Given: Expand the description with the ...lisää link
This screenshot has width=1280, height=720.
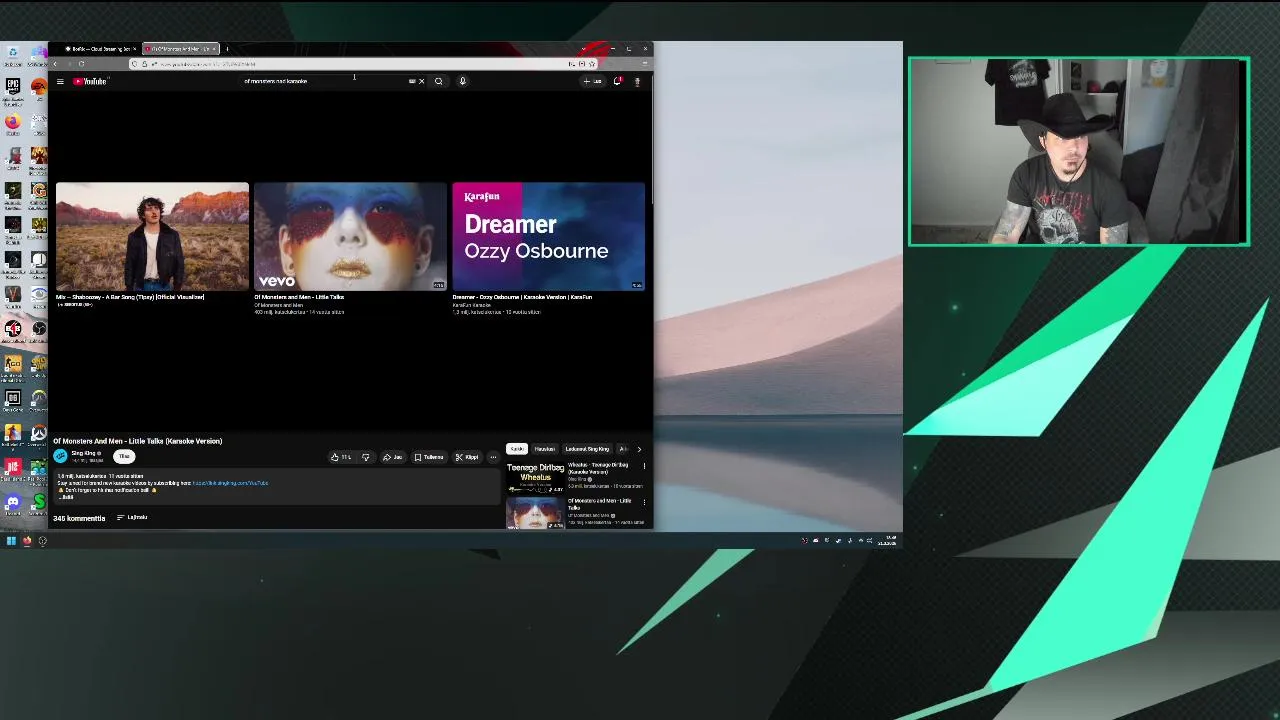Looking at the screenshot, I should pyautogui.click(x=66, y=497).
